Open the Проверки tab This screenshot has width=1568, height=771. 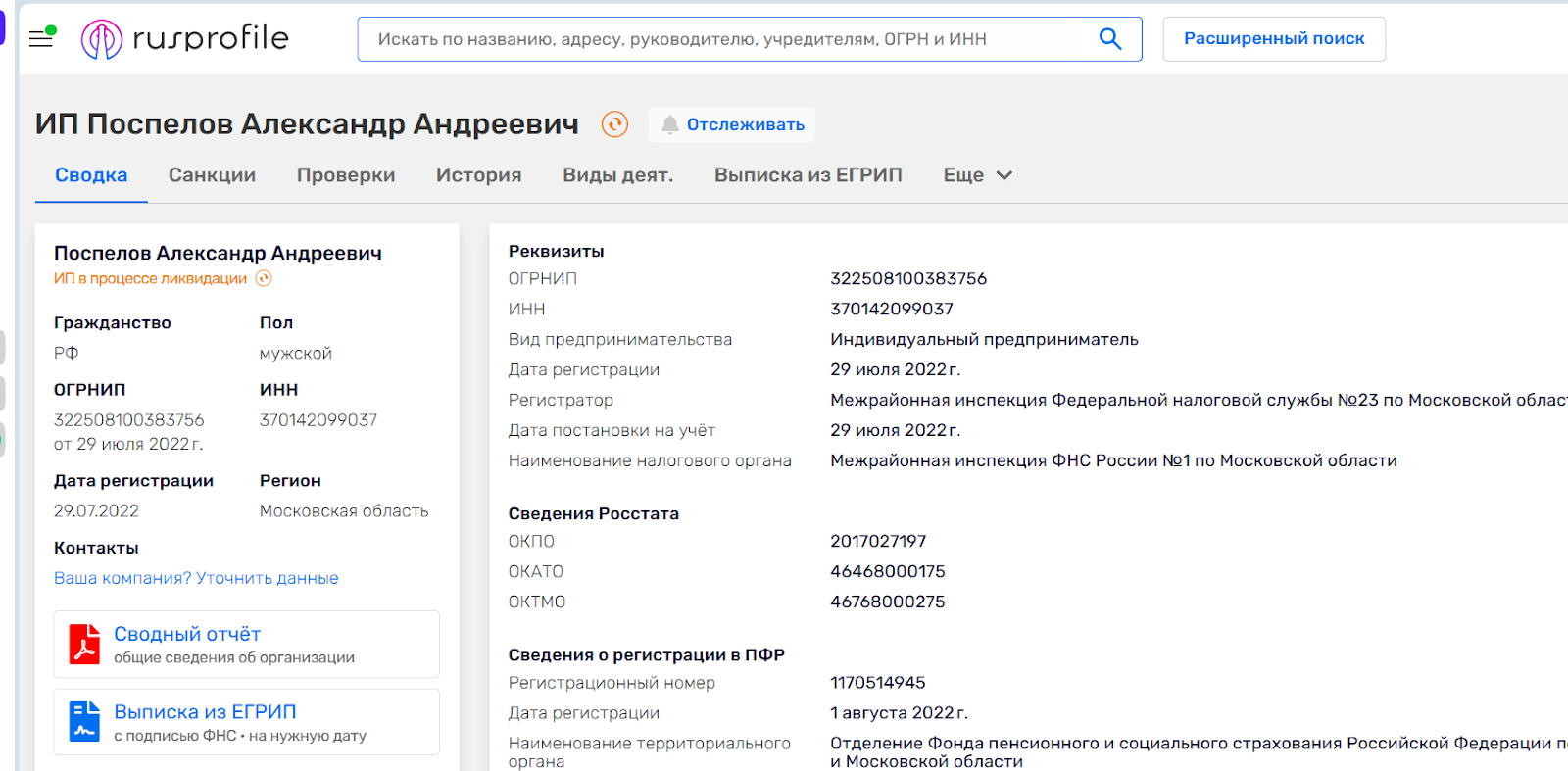[x=346, y=175]
